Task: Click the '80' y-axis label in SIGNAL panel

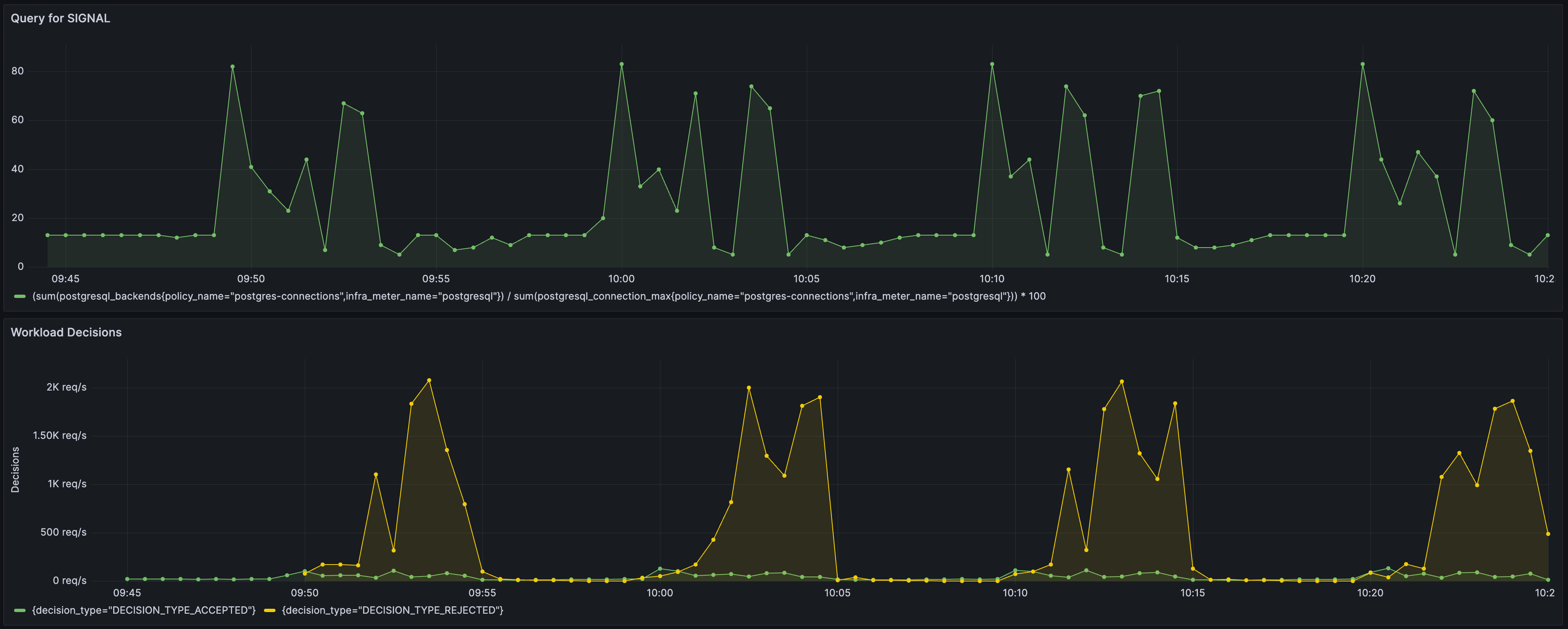Action: (18, 71)
